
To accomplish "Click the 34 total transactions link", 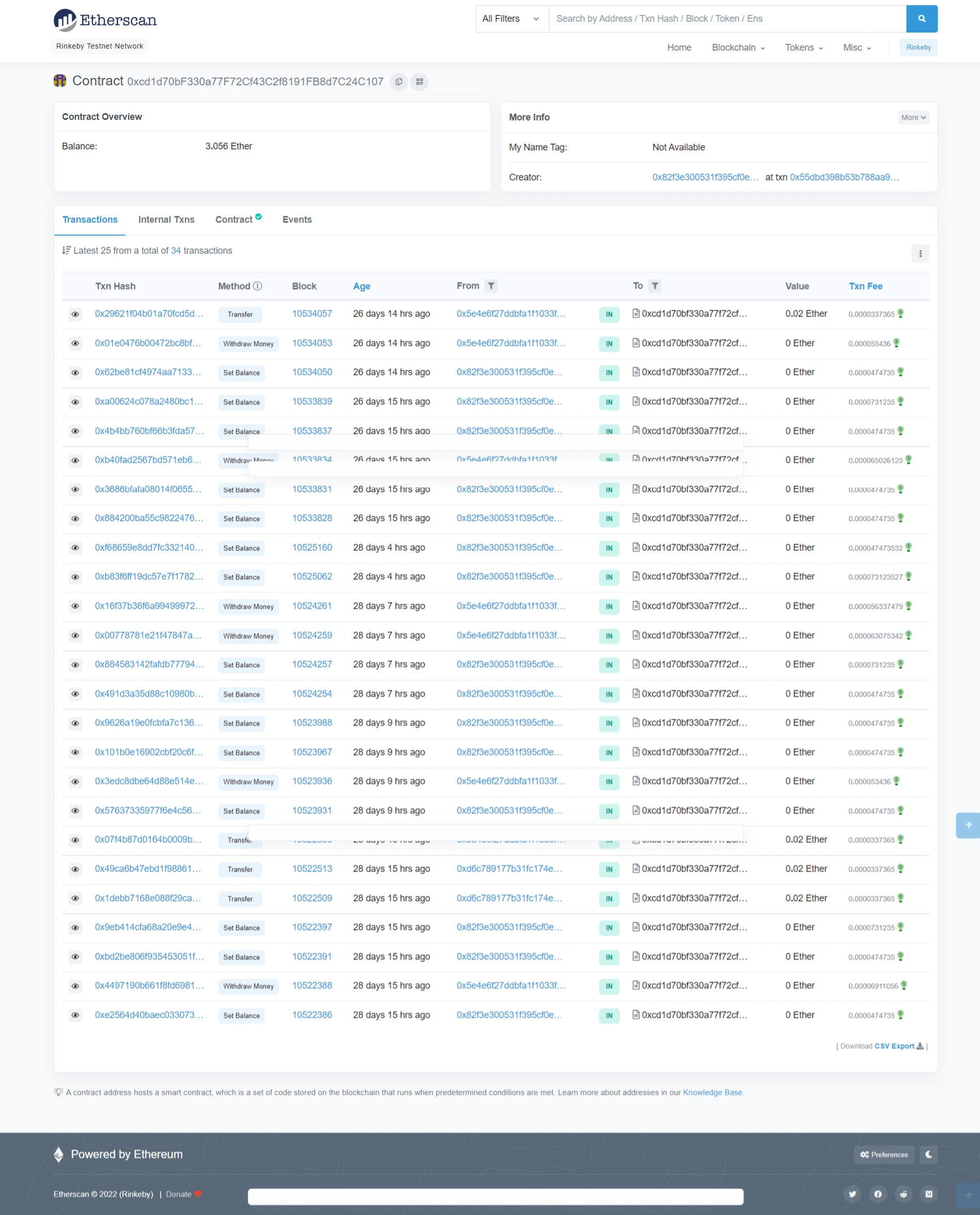I will [x=176, y=251].
